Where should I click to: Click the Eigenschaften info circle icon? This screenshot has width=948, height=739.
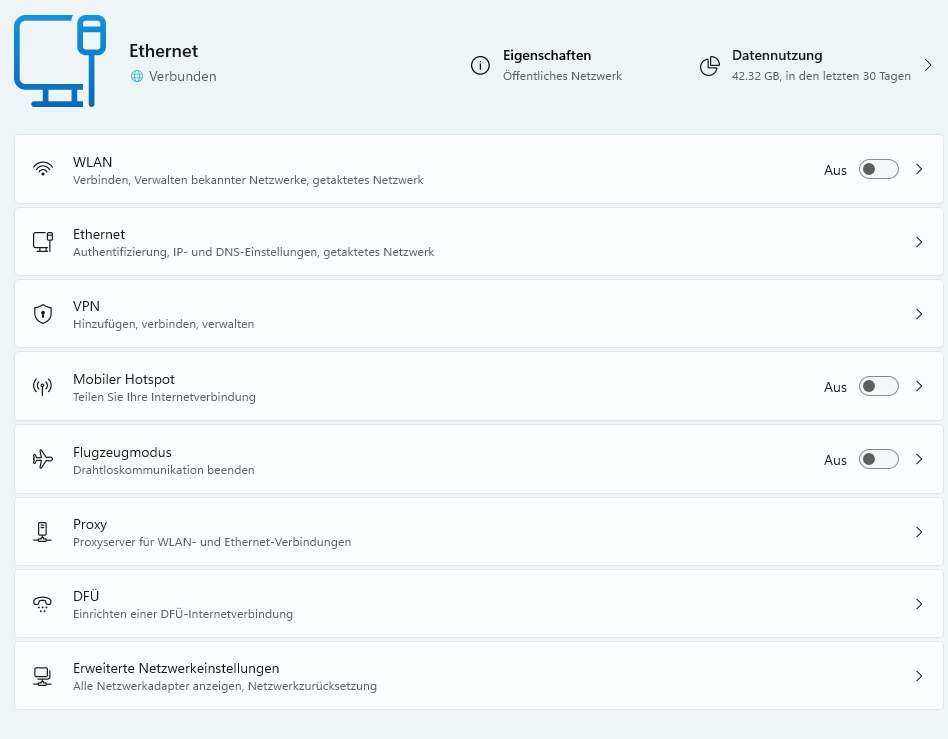480,66
